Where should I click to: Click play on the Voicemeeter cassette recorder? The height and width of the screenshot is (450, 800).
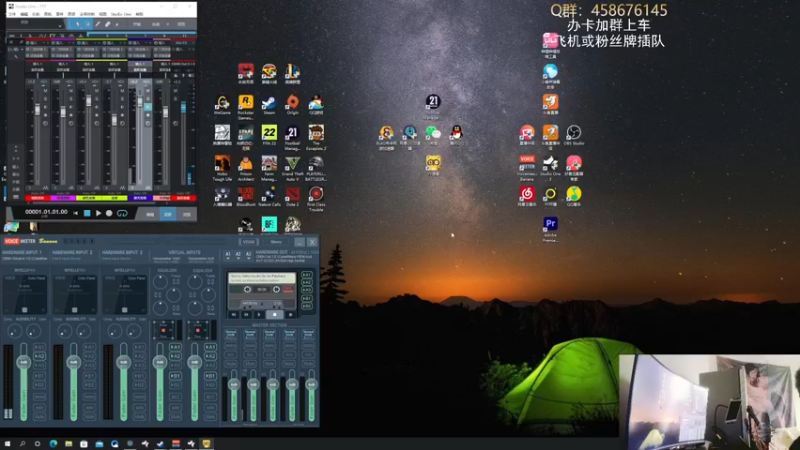pyautogui.click(x=259, y=315)
